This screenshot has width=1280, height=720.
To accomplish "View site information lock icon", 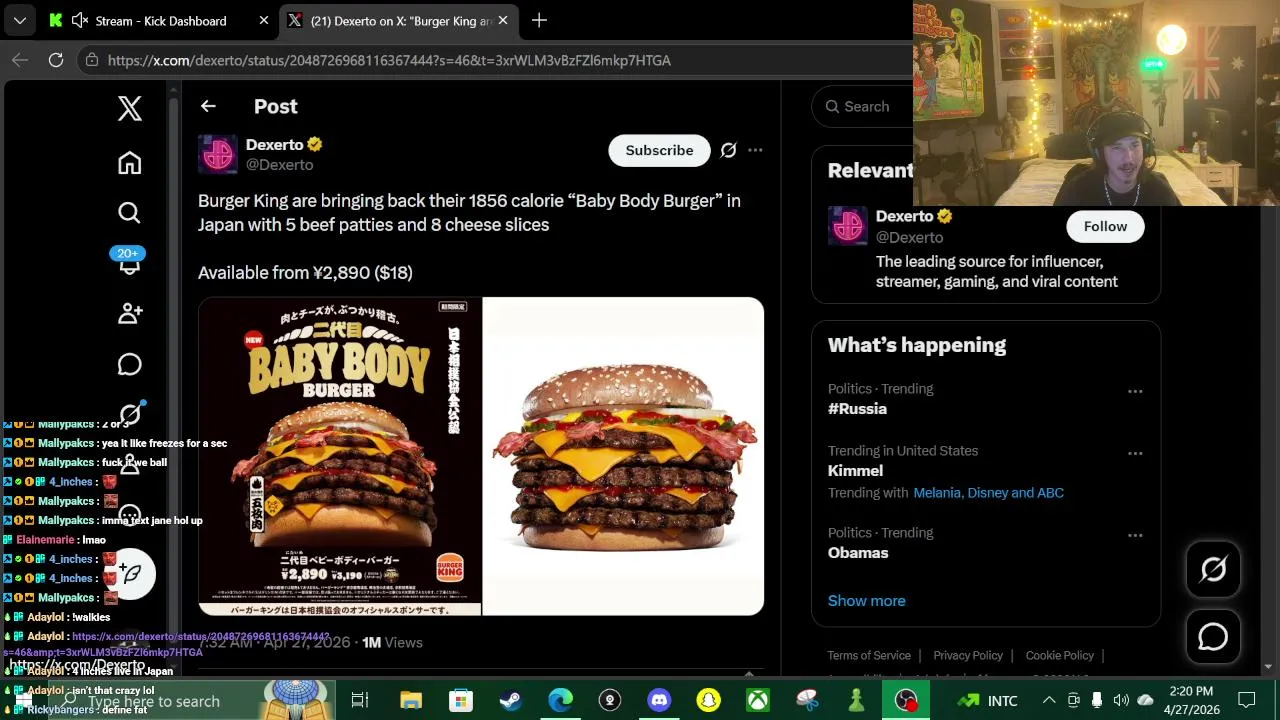I will point(91,60).
